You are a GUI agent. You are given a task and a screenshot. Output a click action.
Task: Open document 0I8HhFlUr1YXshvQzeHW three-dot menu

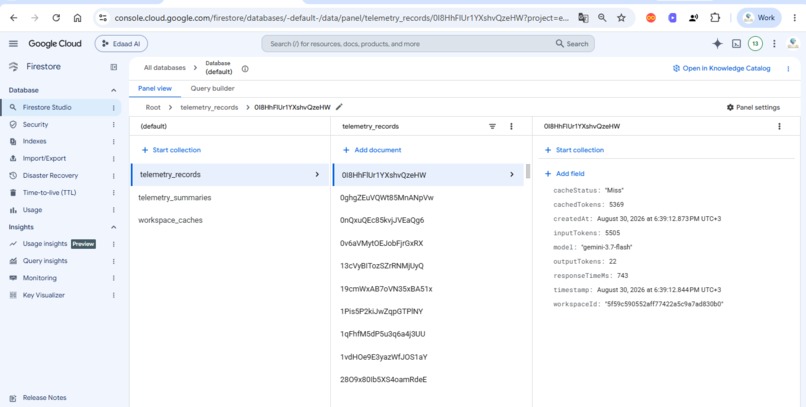(x=779, y=126)
